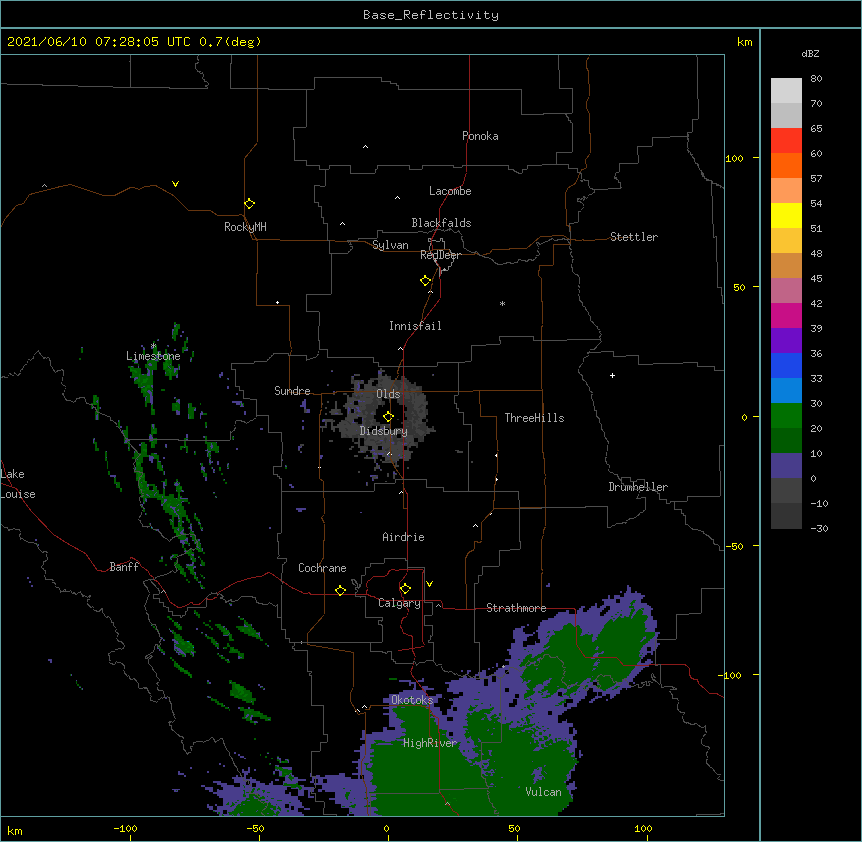Select the yellow radar site marker at Olds
This screenshot has width=862, height=842.
(x=388, y=417)
